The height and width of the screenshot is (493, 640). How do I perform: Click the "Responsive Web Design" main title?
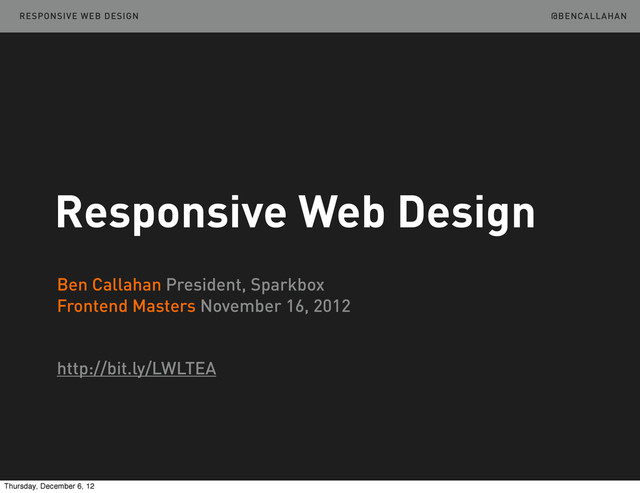[x=296, y=213]
